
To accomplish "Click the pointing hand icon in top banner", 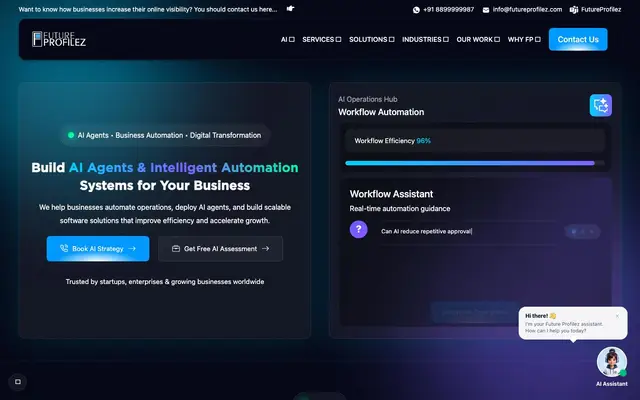I will tap(290, 9).
